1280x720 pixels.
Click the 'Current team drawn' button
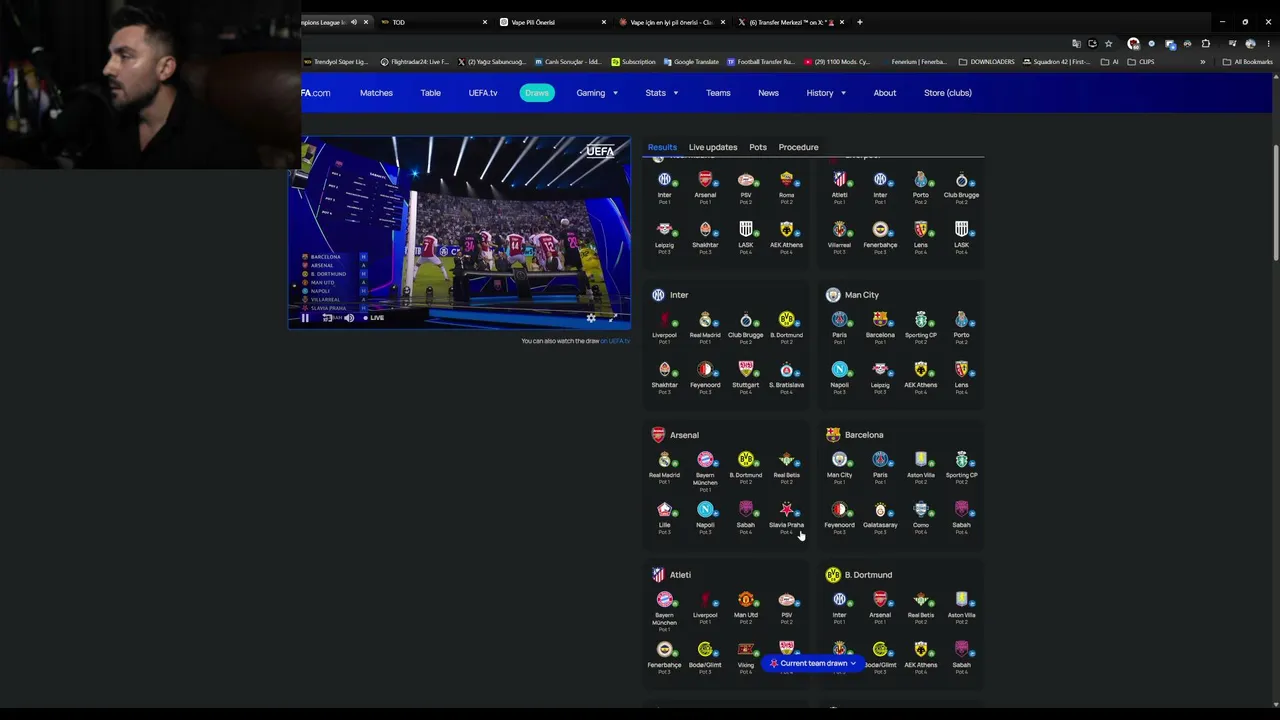coord(813,663)
